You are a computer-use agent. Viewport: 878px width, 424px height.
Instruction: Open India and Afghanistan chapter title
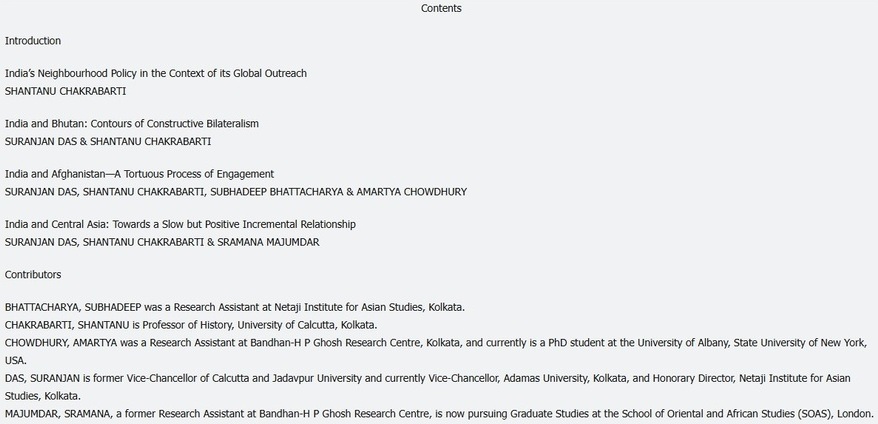[x=140, y=174]
